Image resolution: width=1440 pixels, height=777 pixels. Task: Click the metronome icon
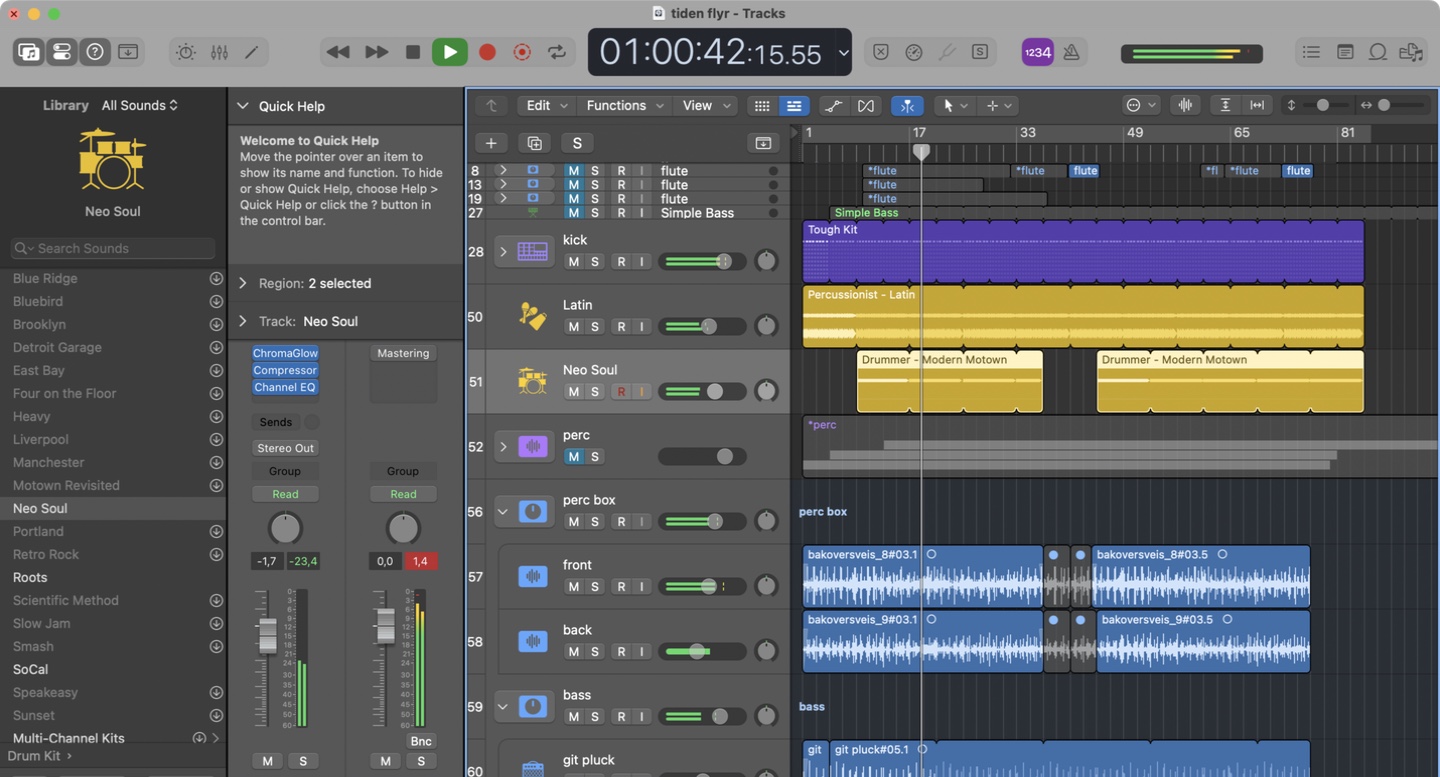tap(1071, 52)
